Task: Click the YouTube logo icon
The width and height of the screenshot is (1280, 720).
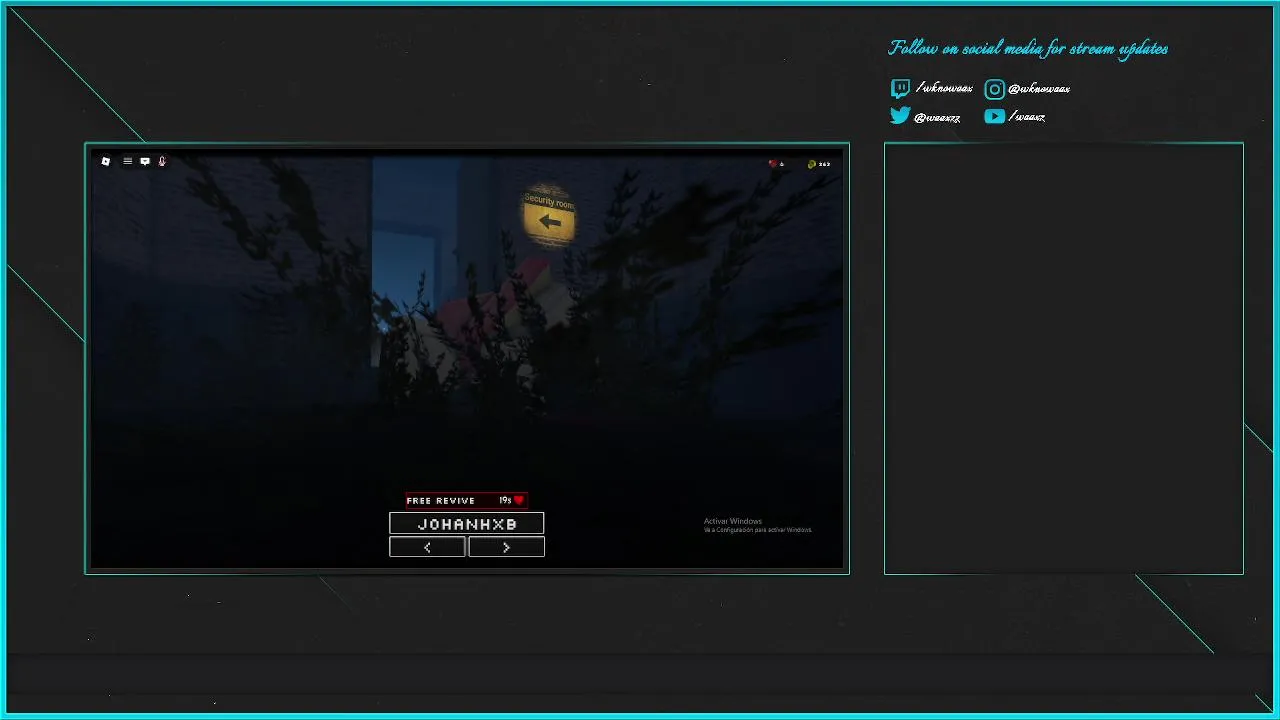Action: (x=994, y=116)
